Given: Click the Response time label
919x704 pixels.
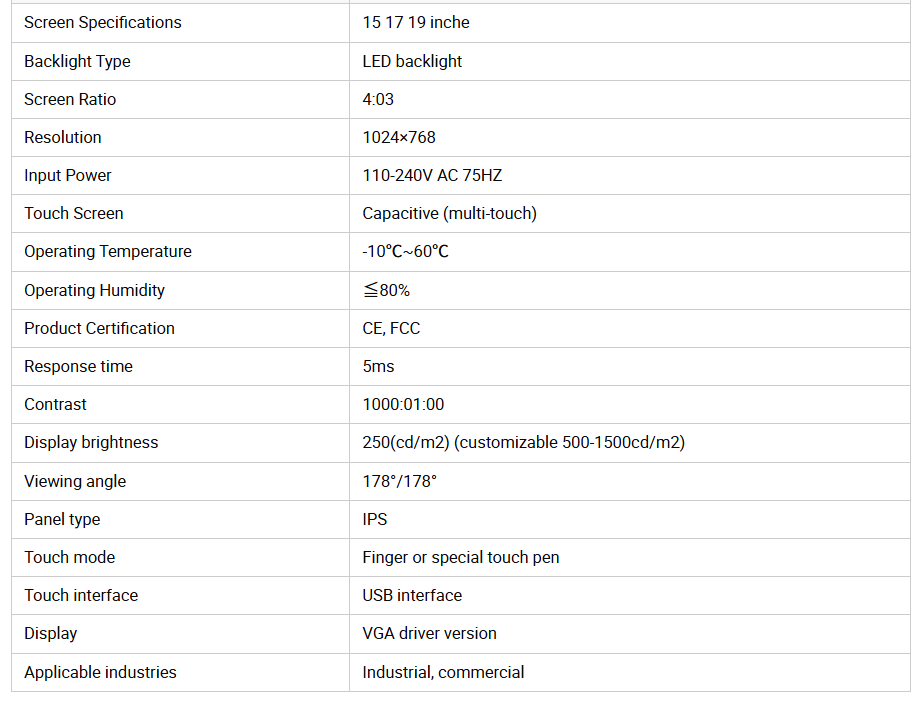Looking at the screenshot, I should 78,366.
